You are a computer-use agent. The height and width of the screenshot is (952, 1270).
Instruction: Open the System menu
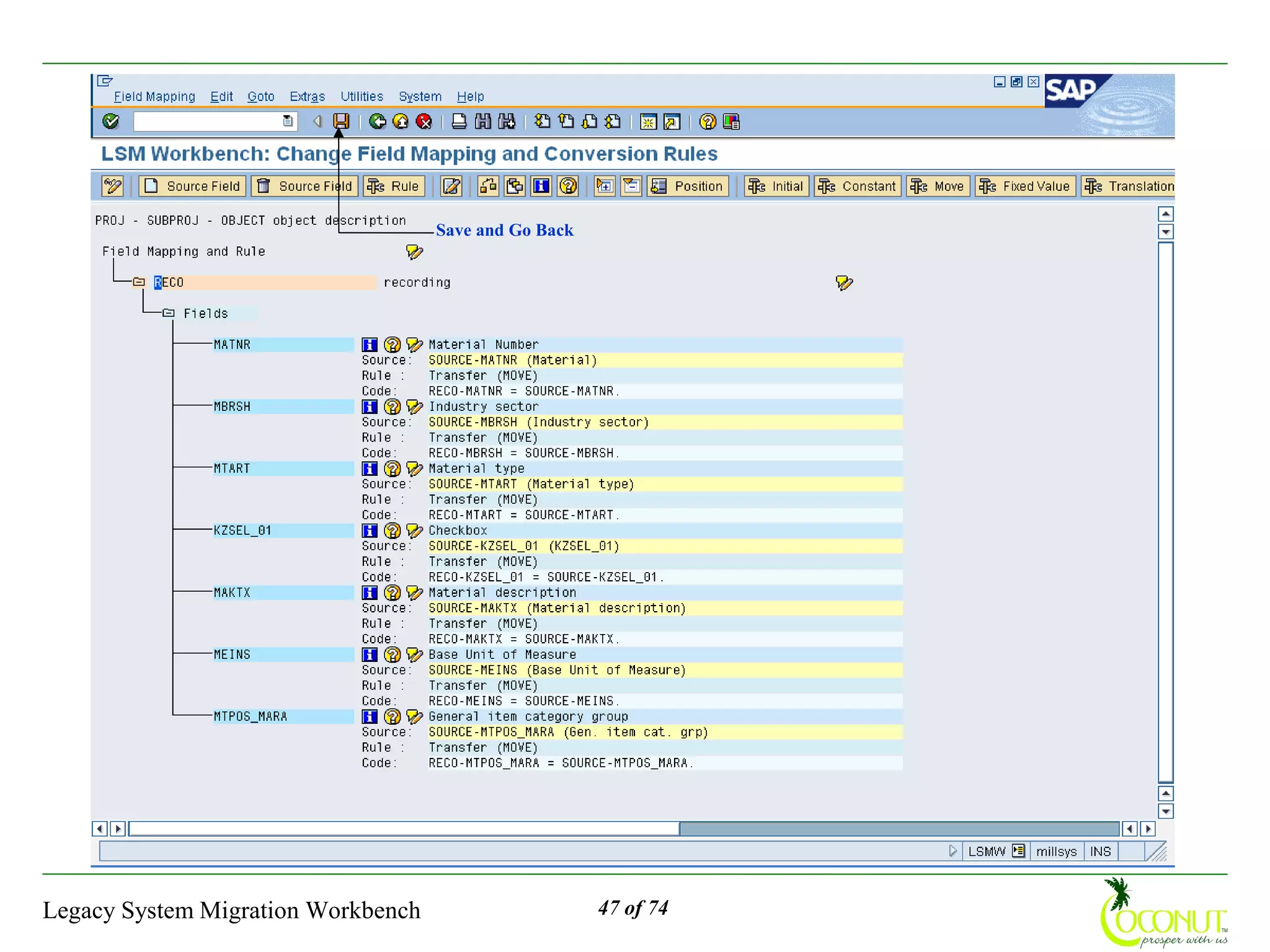[420, 97]
